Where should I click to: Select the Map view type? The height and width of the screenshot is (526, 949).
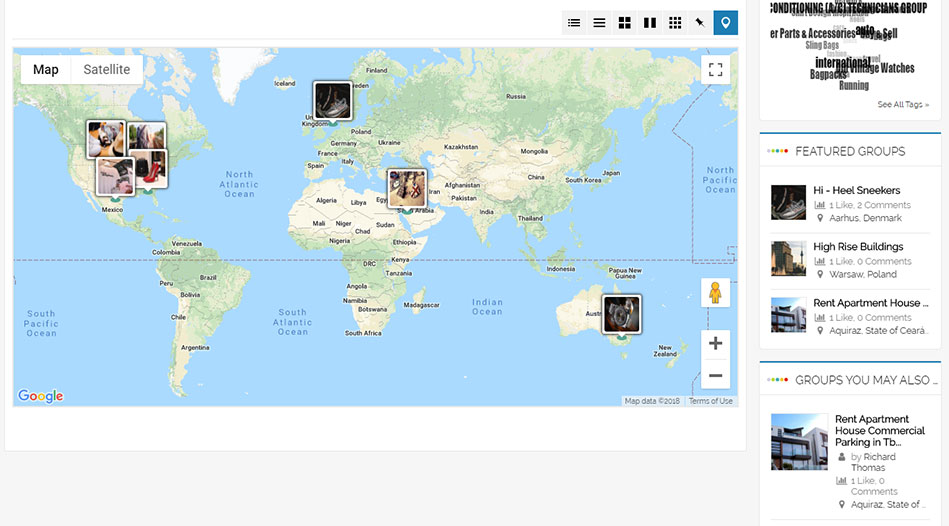pos(46,70)
